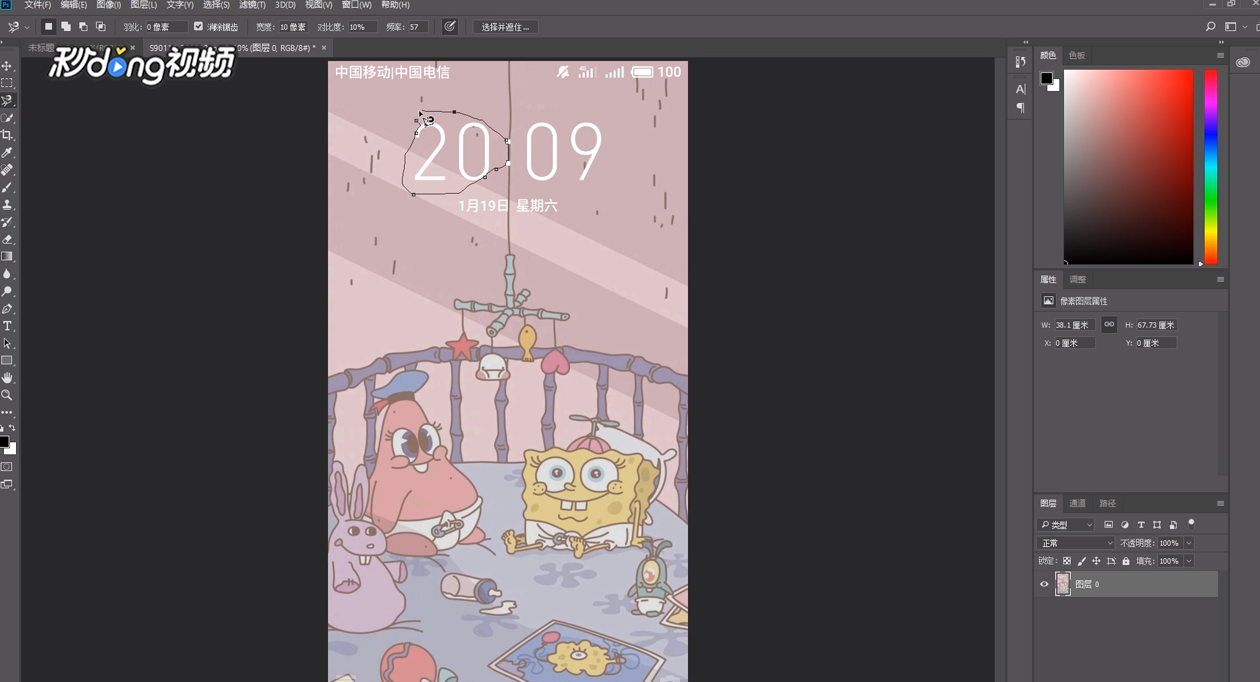Select the Hand tool
Image resolution: width=1260 pixels, height=682 pixels.
pyautogui.click(x=7, y=378)
